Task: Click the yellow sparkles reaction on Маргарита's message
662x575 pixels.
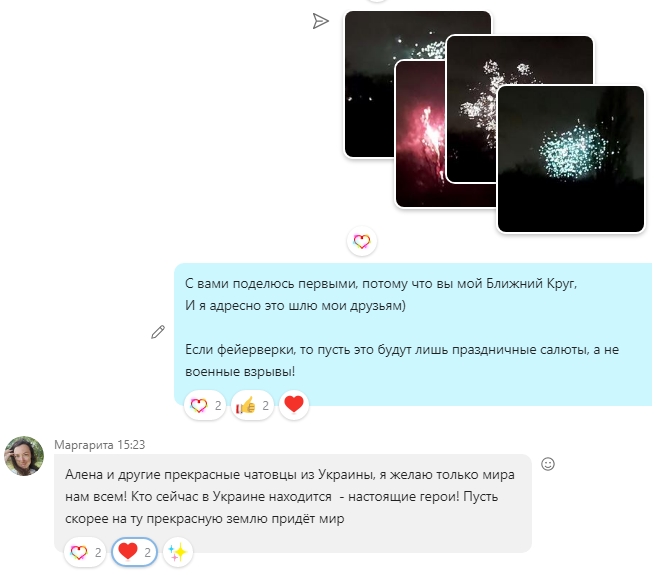Action: click(178, 552)
